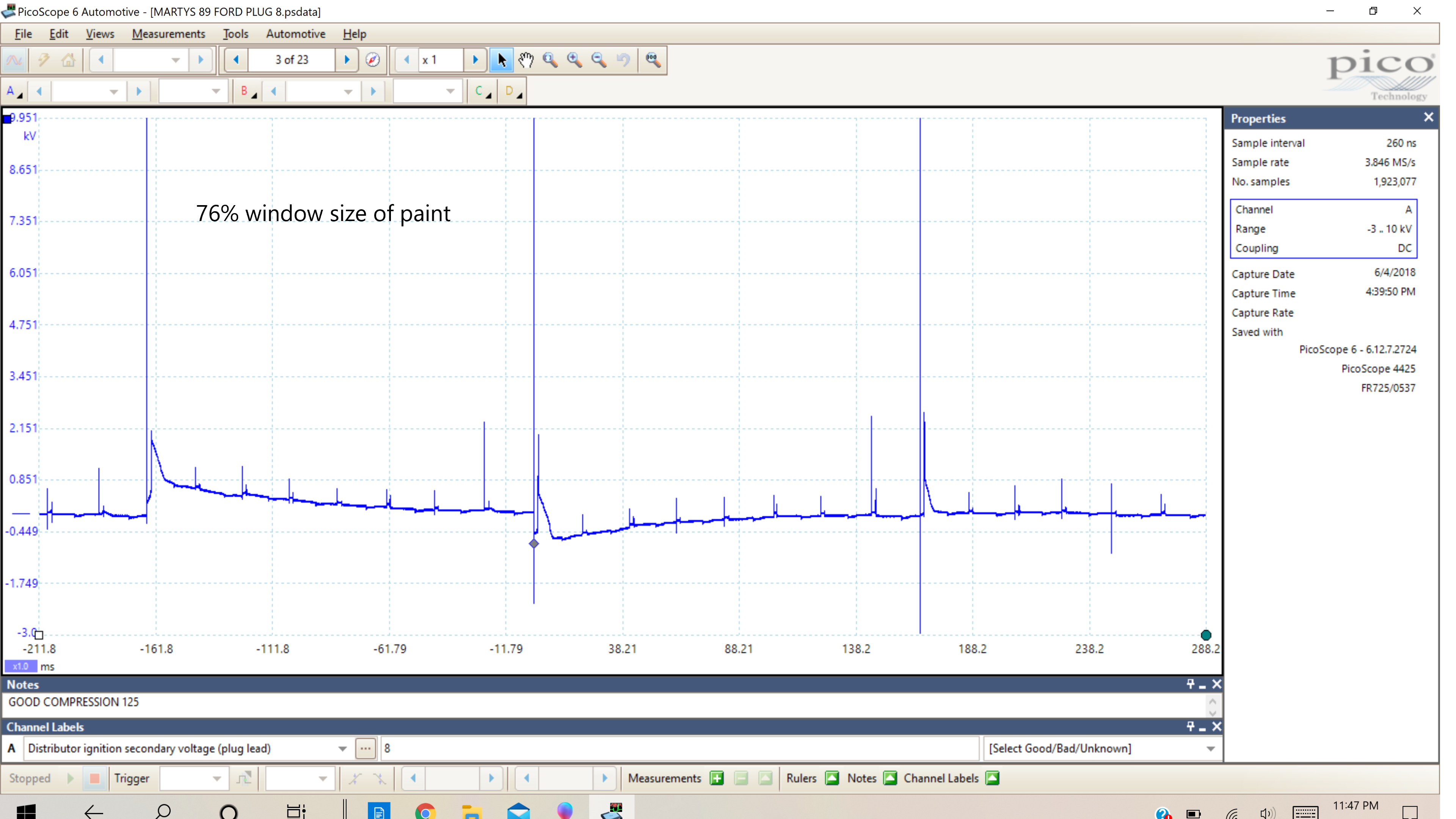Expand the Trigger mode dropdown
This screenshot has width=1456, height=819.
(217, 779)
